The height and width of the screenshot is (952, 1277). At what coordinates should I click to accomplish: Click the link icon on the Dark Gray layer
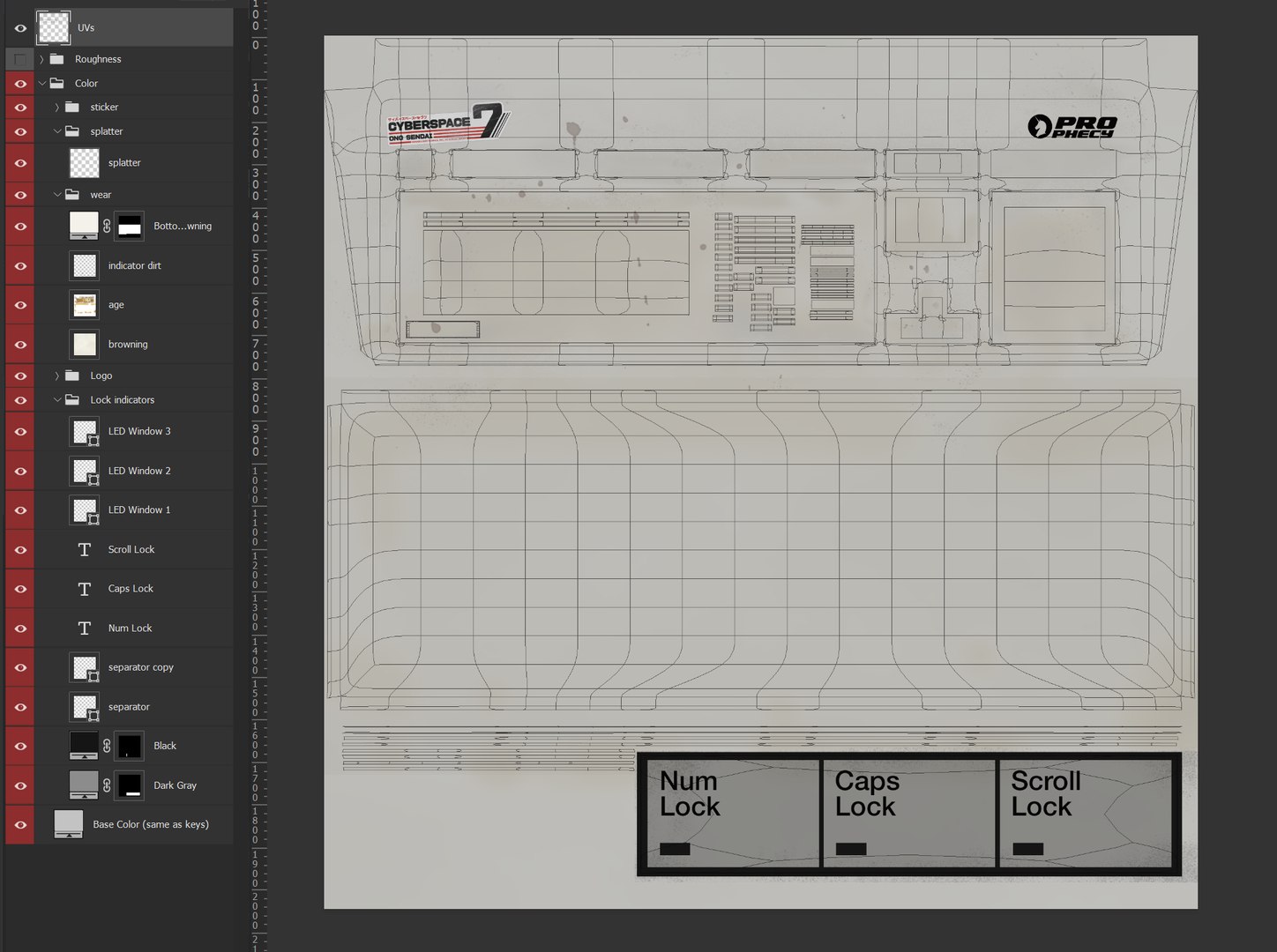107,785
